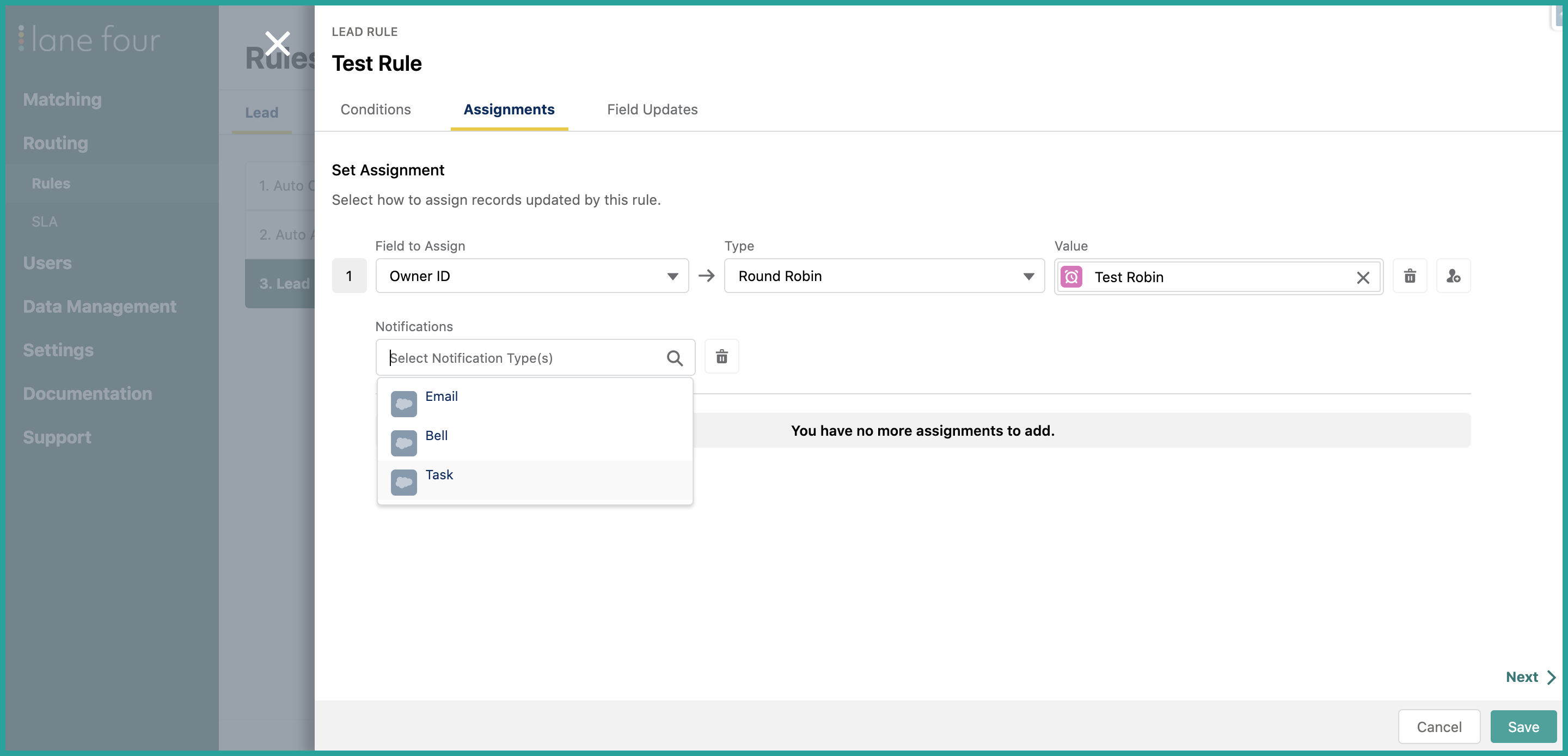1568x756 pixels.
Task: Select Email notification type
Action: (535, 401)
